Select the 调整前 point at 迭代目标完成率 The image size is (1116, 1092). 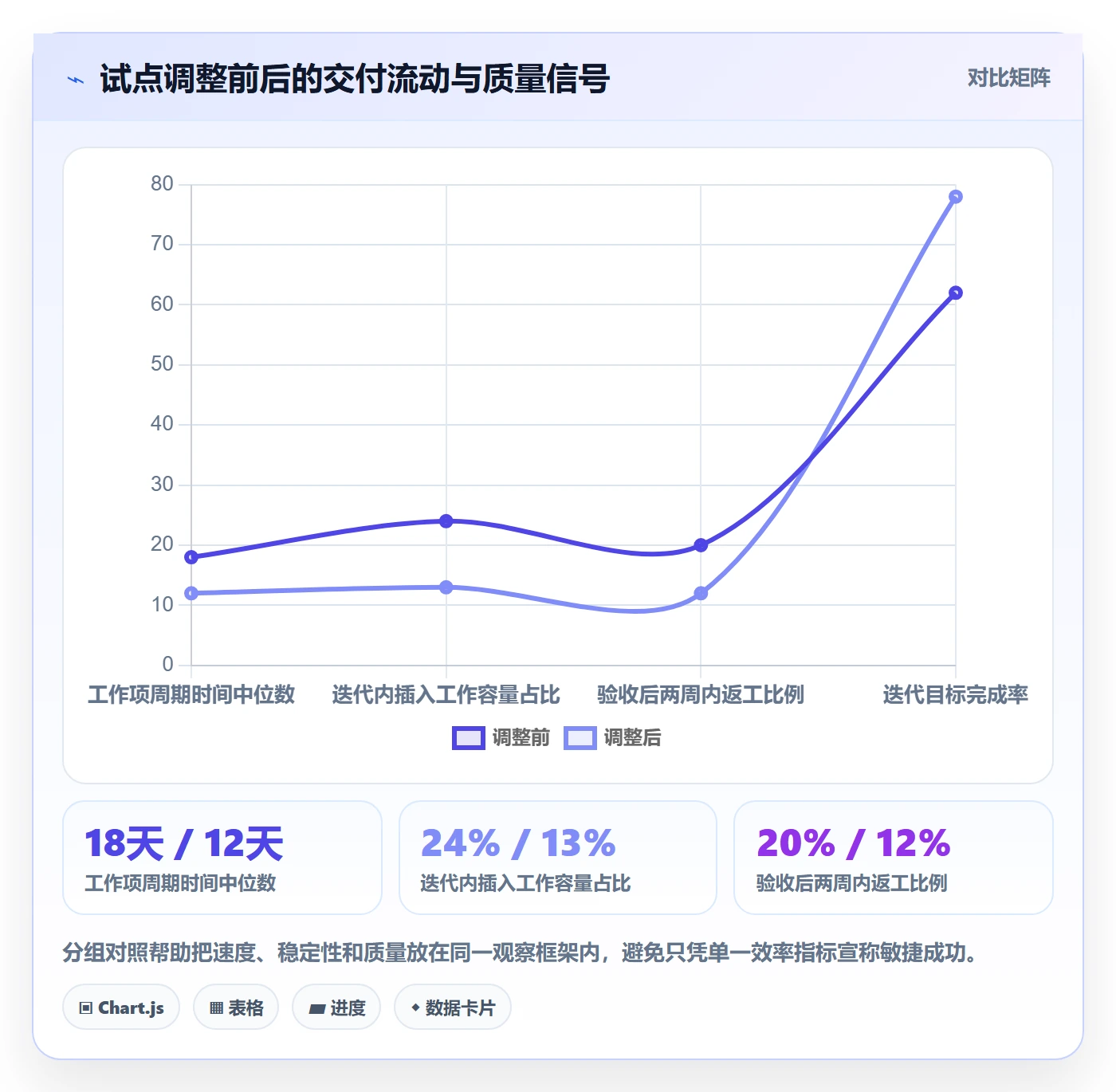(x=956, y=293)
